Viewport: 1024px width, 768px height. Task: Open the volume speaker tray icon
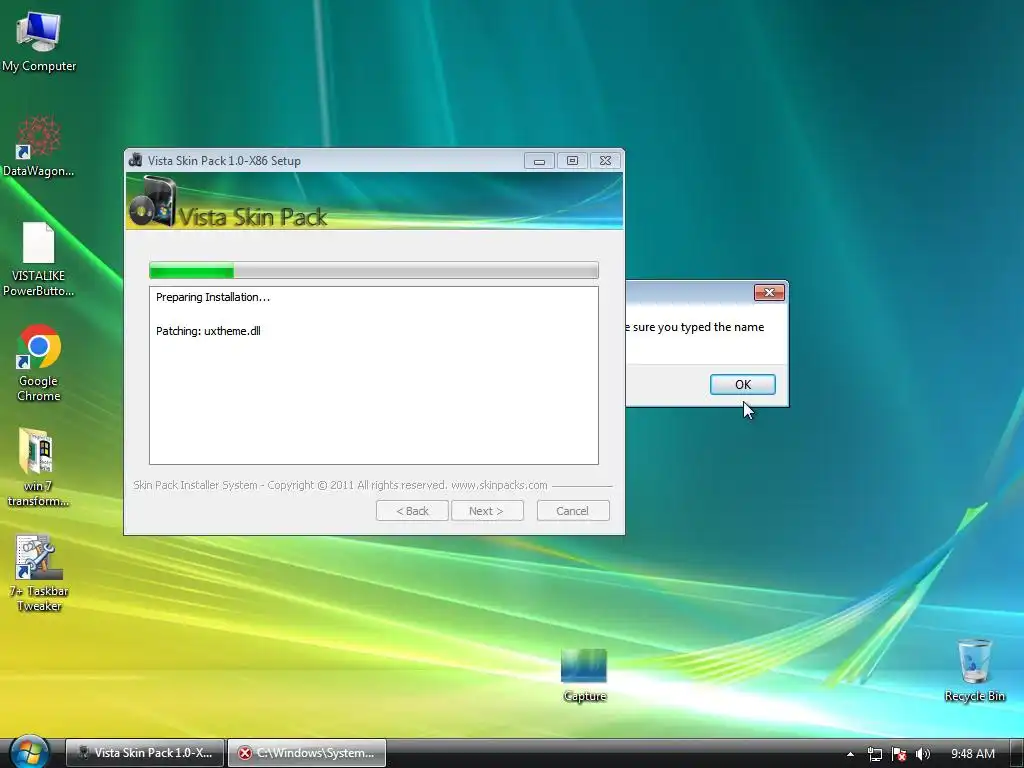pyautogui.click(x=922, y=754)
